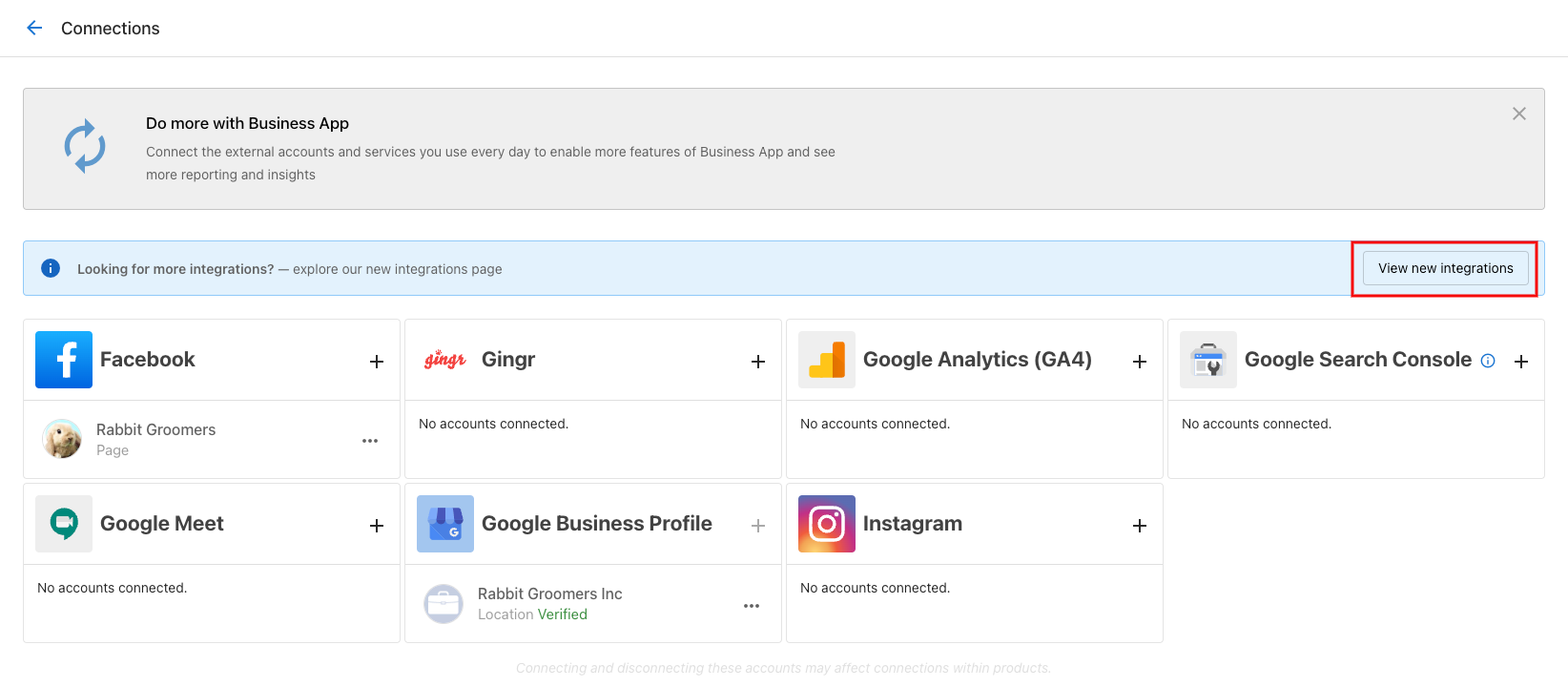
Task: Go back using the Connections arrow
Action: click(34, 28)
